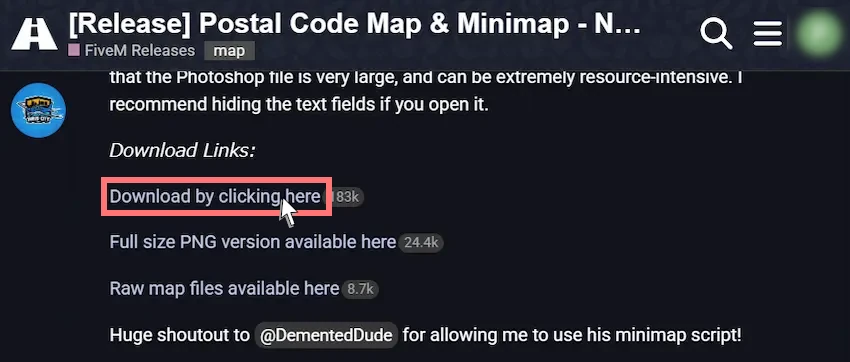
Task: Click Download by clicking here link
Action: (x=215, y=197)
